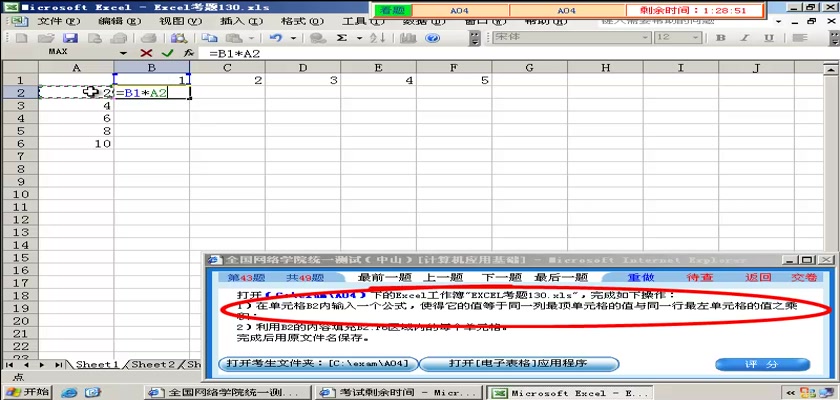This screenshot has height=400, width=840.
Task: Switch to Sheet1 tab
Action: click(97, 364)
